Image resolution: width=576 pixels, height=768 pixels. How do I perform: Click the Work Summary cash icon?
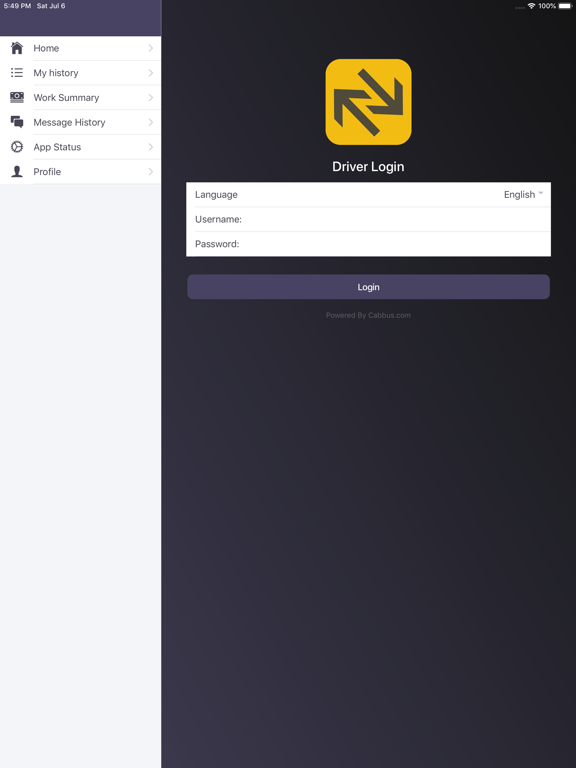[17, 97]
